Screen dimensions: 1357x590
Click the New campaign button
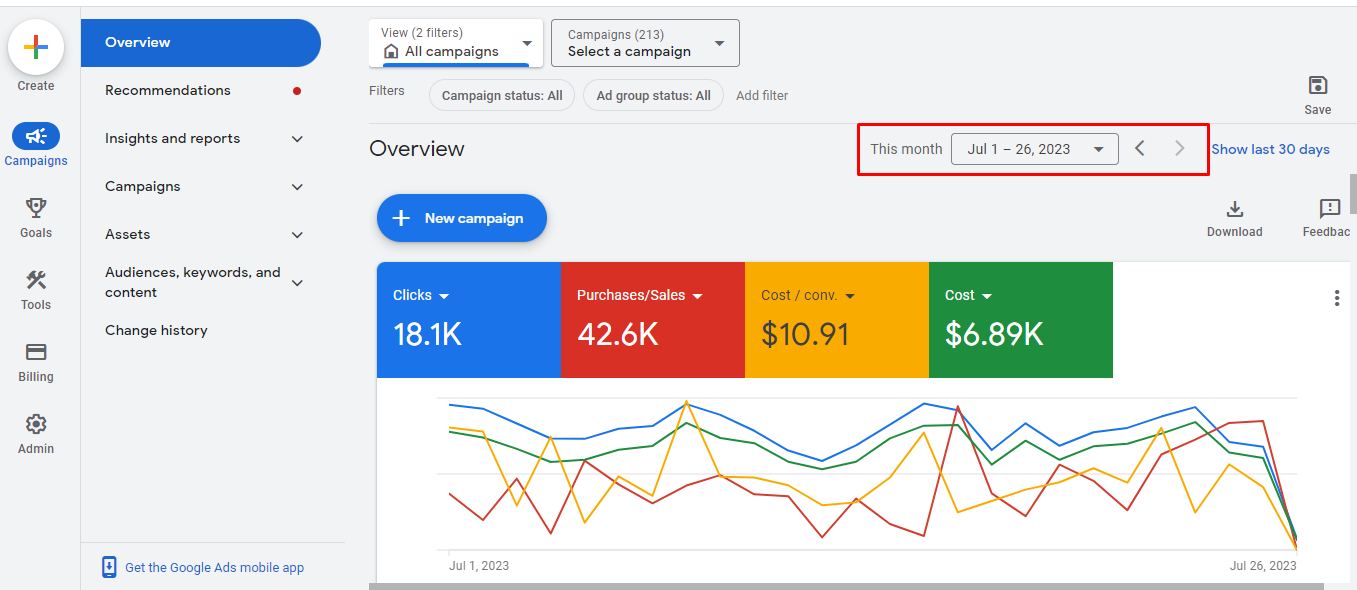tap(461, 218)
